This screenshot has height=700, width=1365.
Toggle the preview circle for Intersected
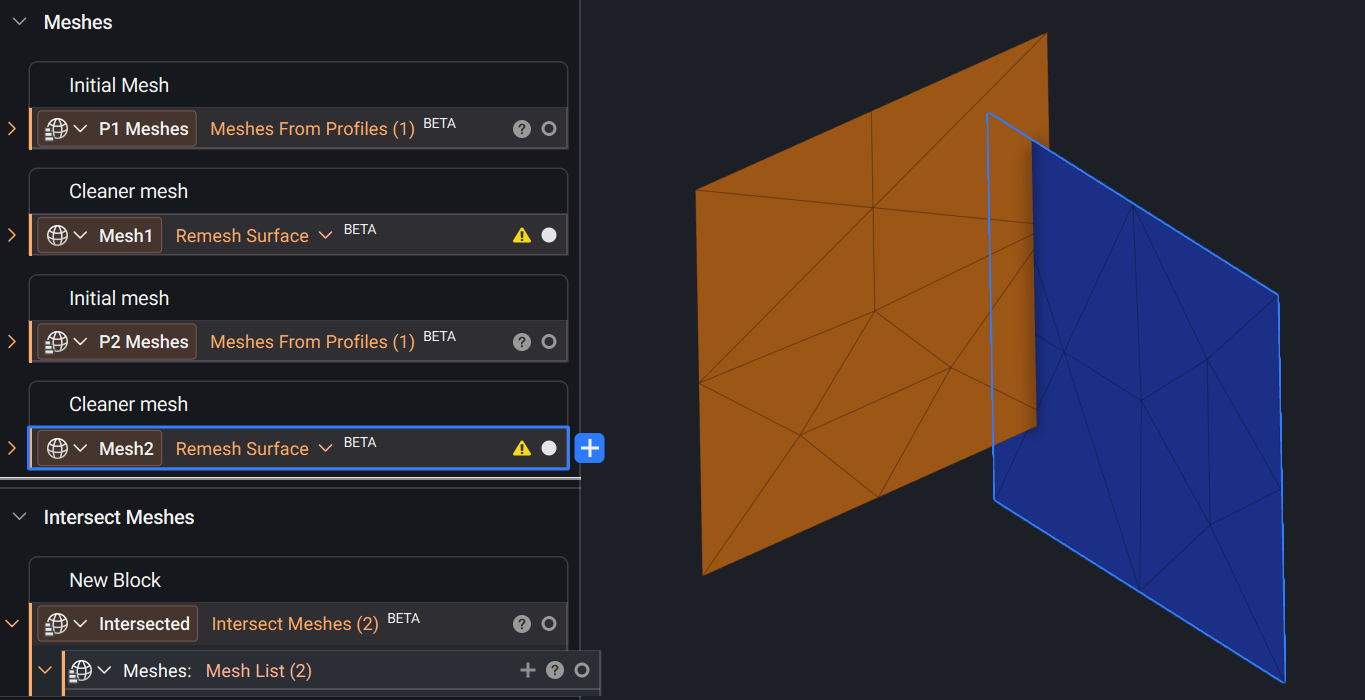(549, 624)
